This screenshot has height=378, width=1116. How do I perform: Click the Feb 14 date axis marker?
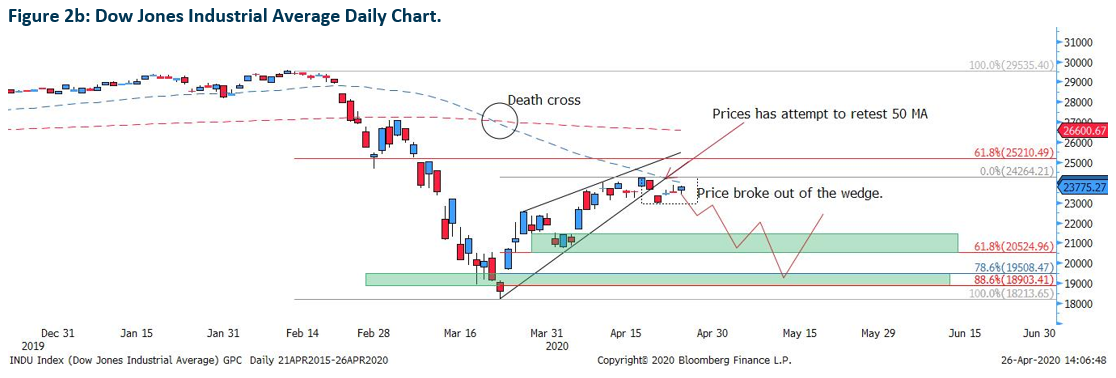[302, 332]
